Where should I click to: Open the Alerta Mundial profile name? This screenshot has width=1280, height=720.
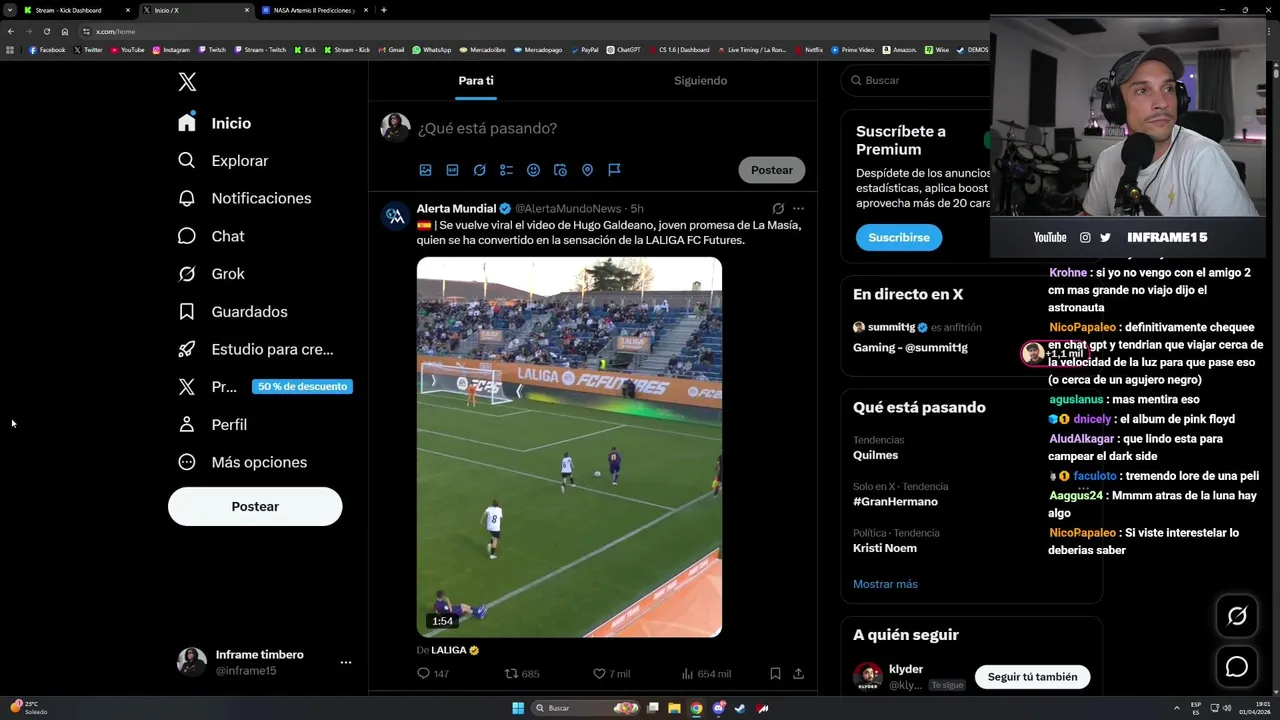pyautogui.click(x=456, y=209)
